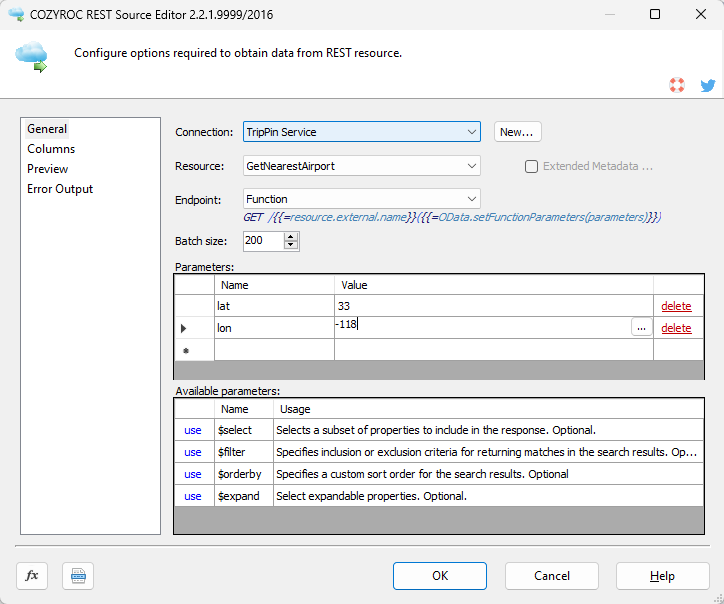Select the General page in sidebar
Screen dimensions: 724x604
point(47,129)
